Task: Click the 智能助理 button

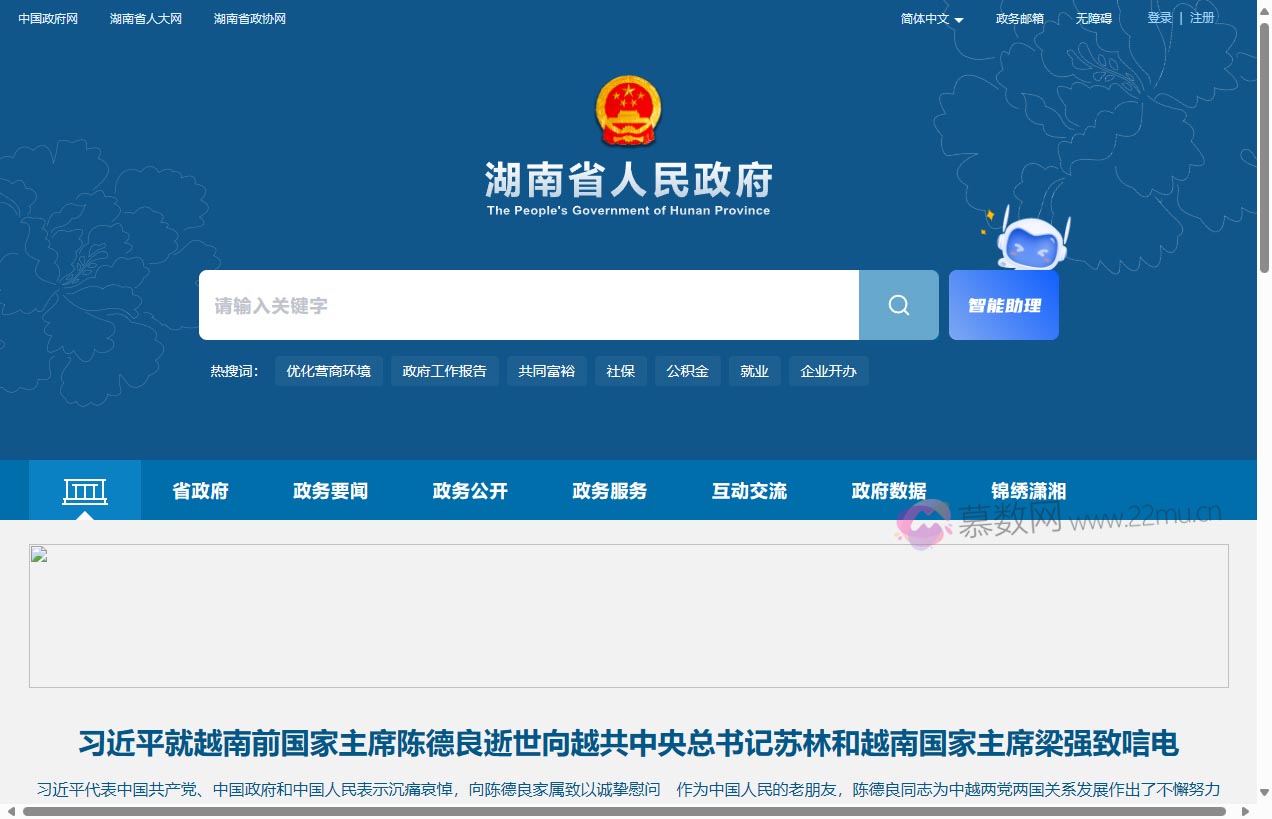Action: click(1003, 305)
